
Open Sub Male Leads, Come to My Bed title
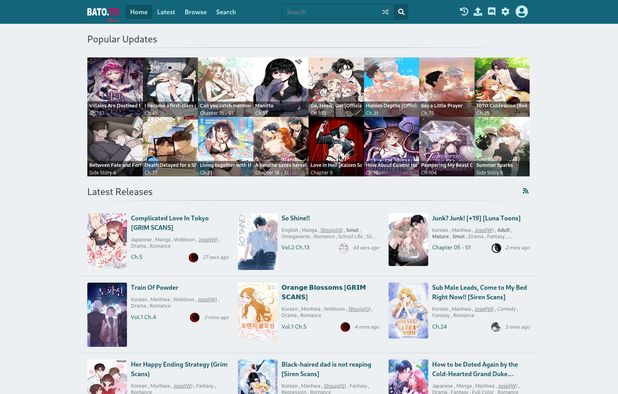[479, 292]
